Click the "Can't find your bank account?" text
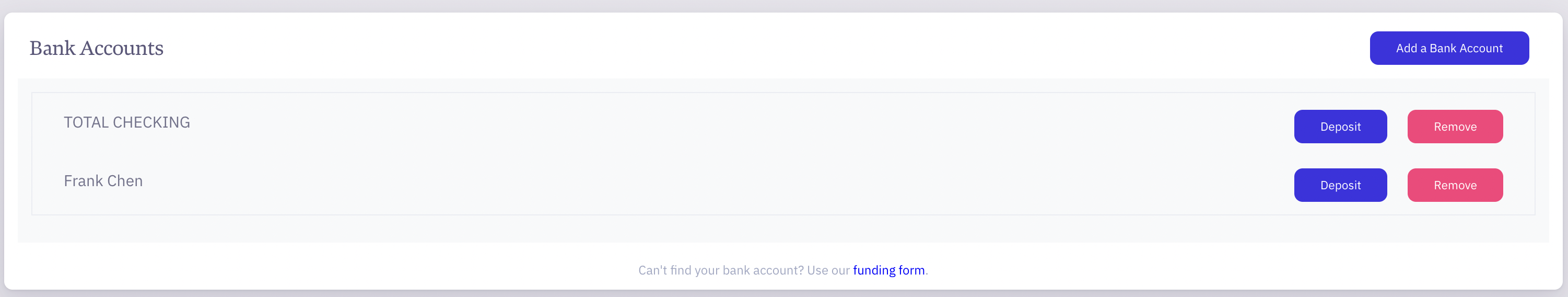Image resolution: width=1568 pixels, height=297 pixels. [721, 270]
